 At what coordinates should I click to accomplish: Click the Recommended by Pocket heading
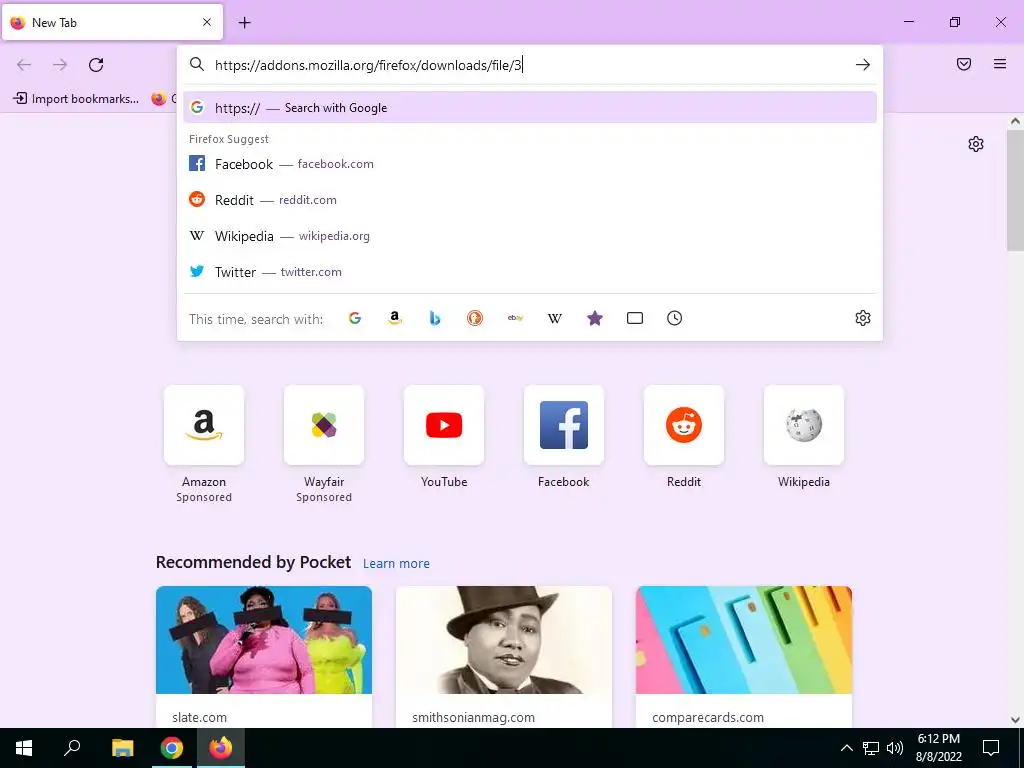253,562
